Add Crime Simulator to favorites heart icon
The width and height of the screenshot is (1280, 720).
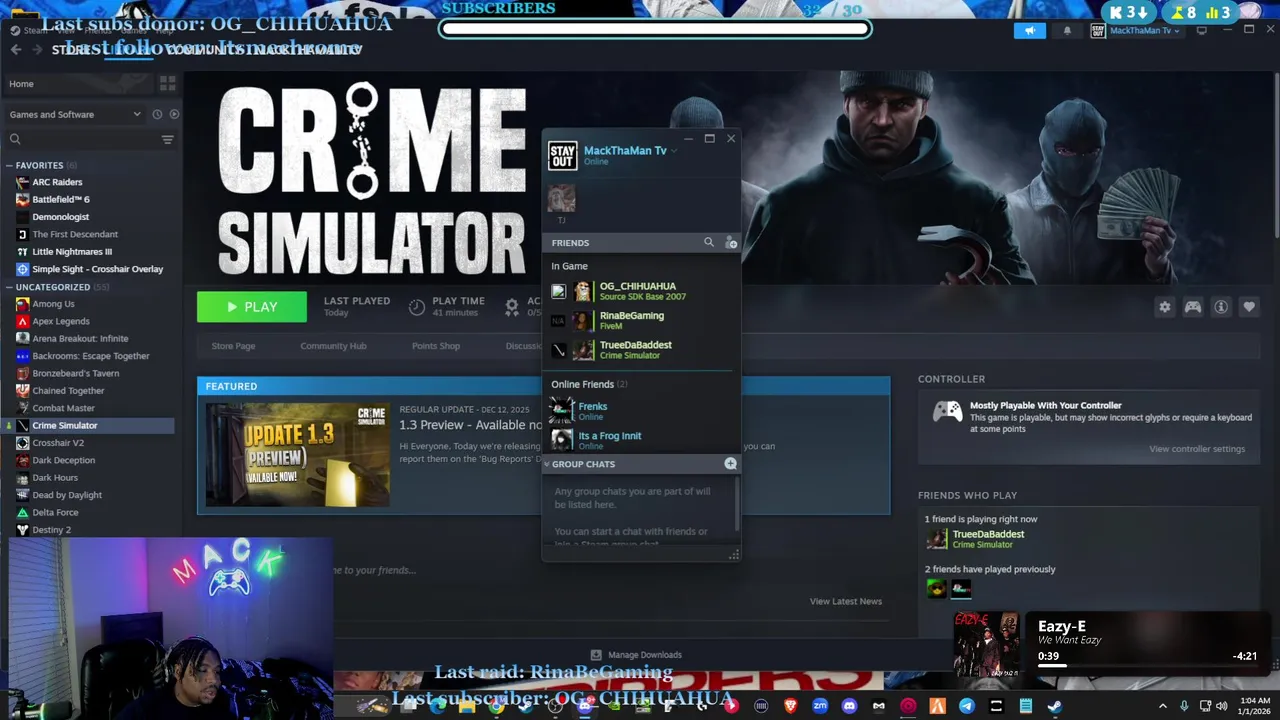coord(1249,307)
